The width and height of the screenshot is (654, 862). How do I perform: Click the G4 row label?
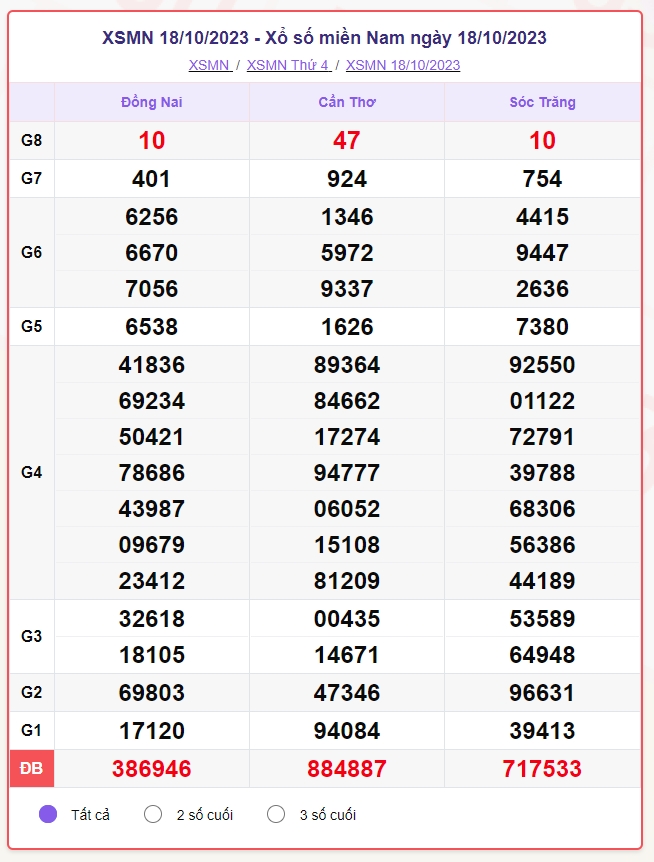click(x=31, y=472)
